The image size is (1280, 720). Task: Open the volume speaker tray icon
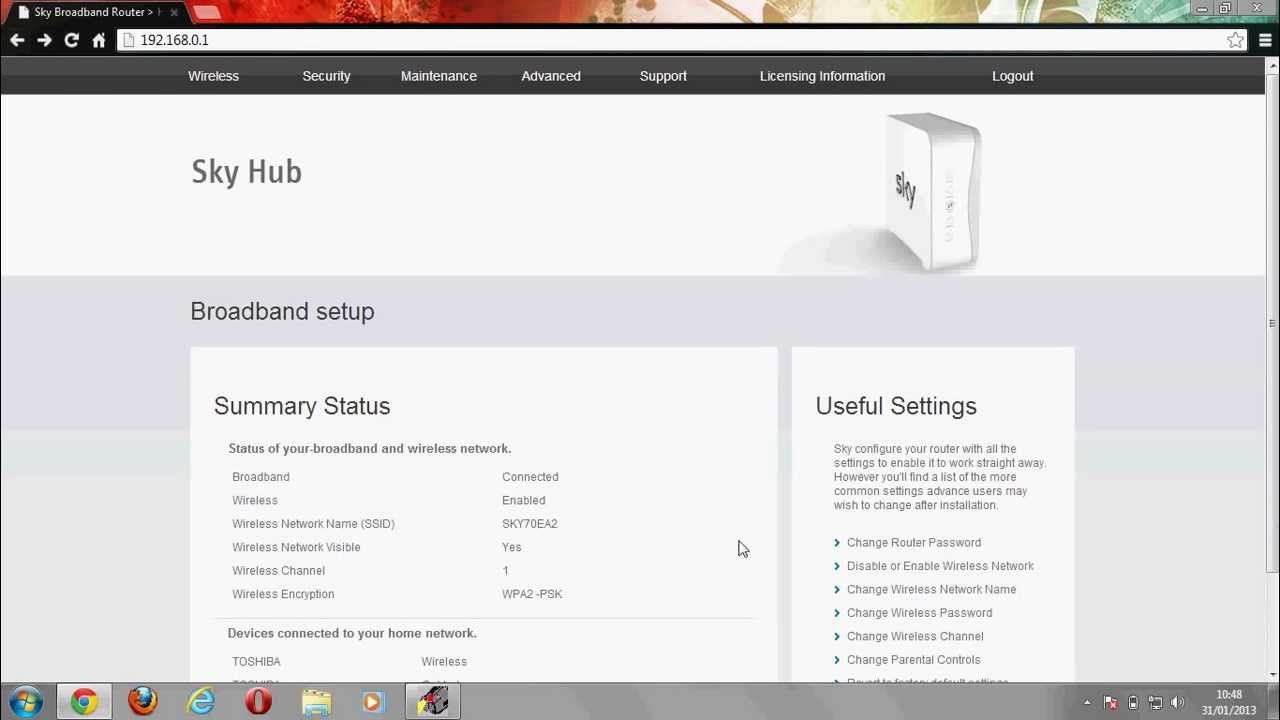coord(1177,703)
